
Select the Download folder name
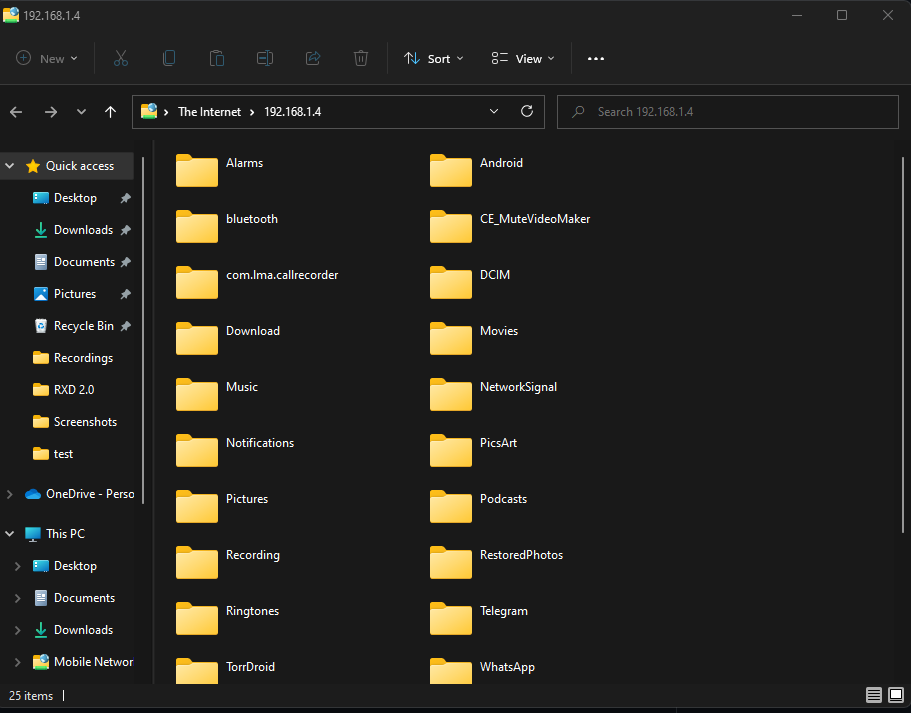click(253, 331)
